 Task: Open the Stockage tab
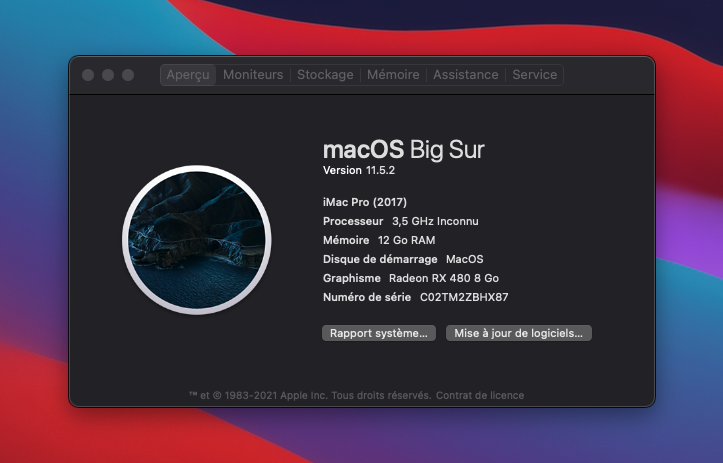[325, 75]
